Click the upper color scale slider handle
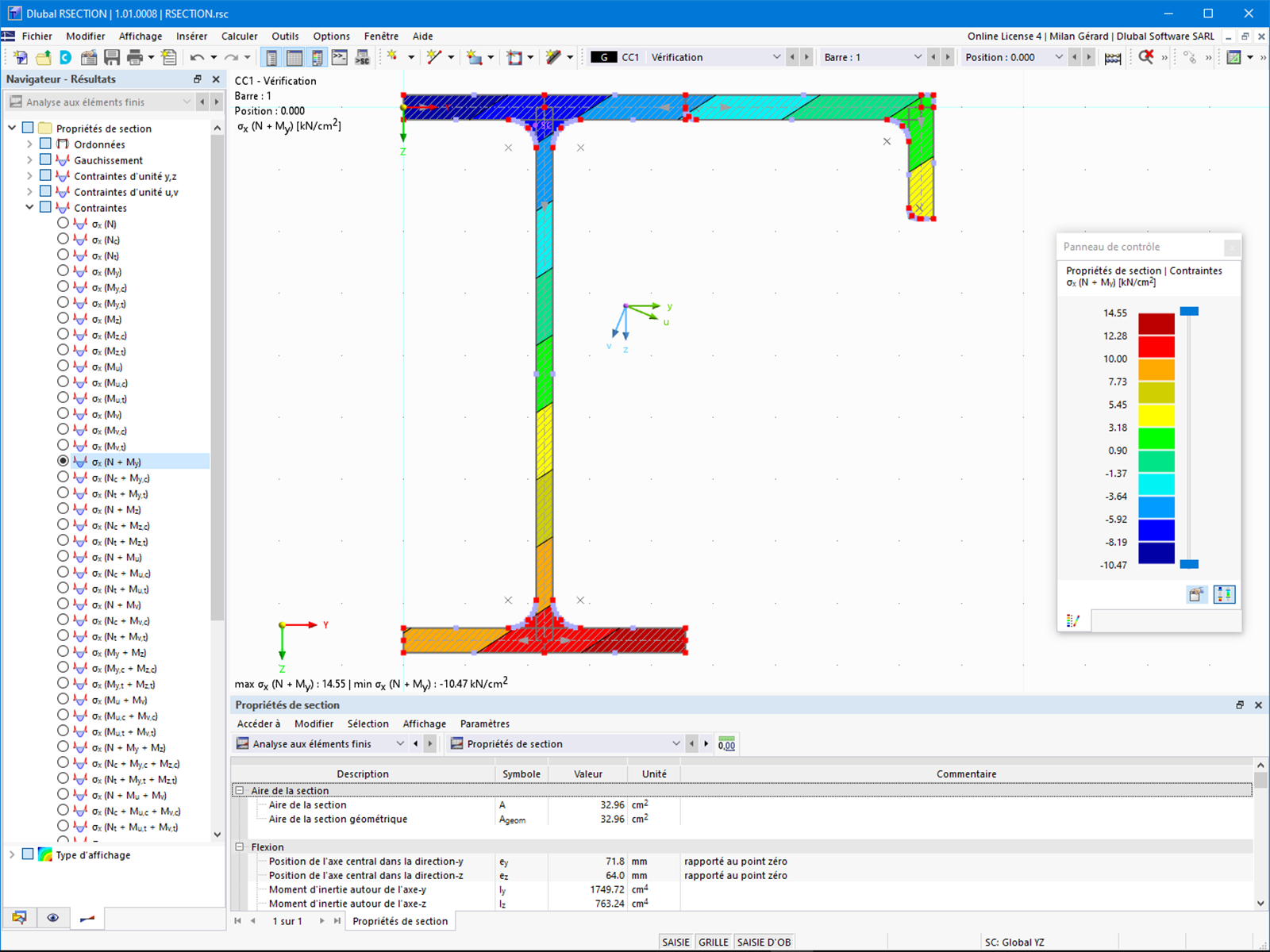The width and height of the screenshot is (1270, 952). pyautogui.click(x=1189, y=312)
